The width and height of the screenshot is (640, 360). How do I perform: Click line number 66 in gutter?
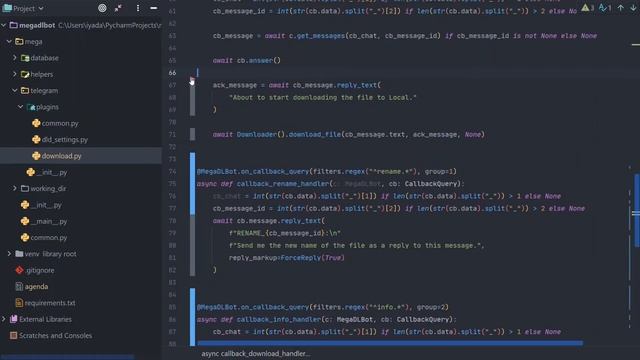pos(172,73)
